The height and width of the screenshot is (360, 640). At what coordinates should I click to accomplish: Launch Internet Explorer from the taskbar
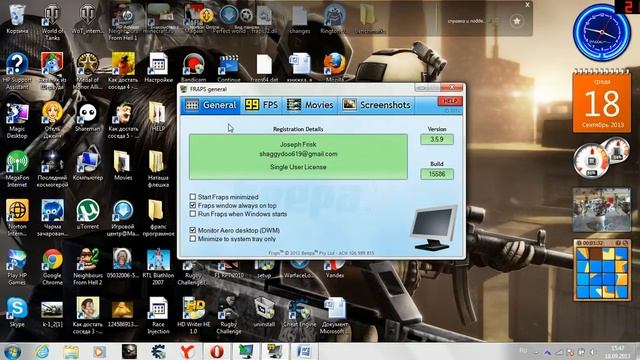coord(42,351)
